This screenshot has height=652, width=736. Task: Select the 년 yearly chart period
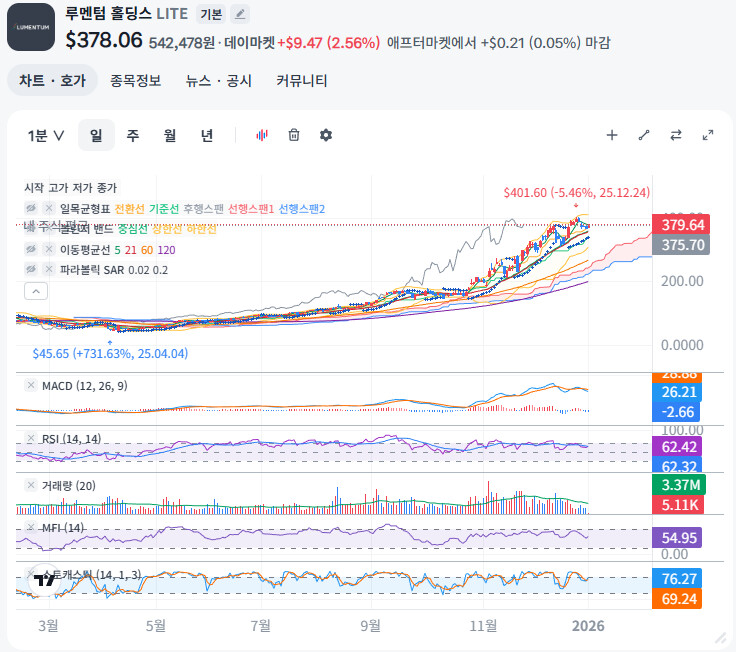point(207,135)
